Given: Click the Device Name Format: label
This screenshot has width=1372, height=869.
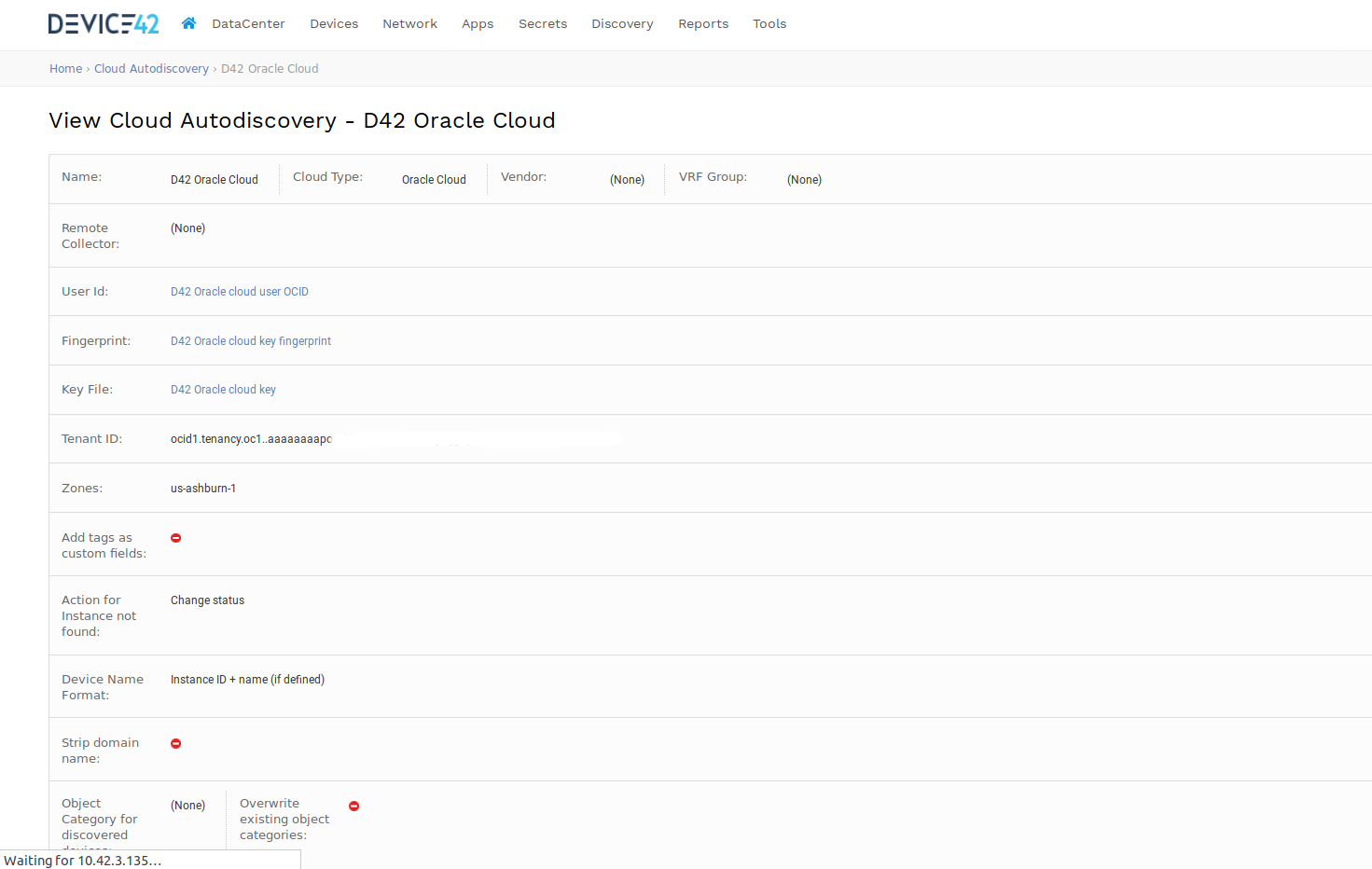Looking at the screenshot, I should coord(103,687).
